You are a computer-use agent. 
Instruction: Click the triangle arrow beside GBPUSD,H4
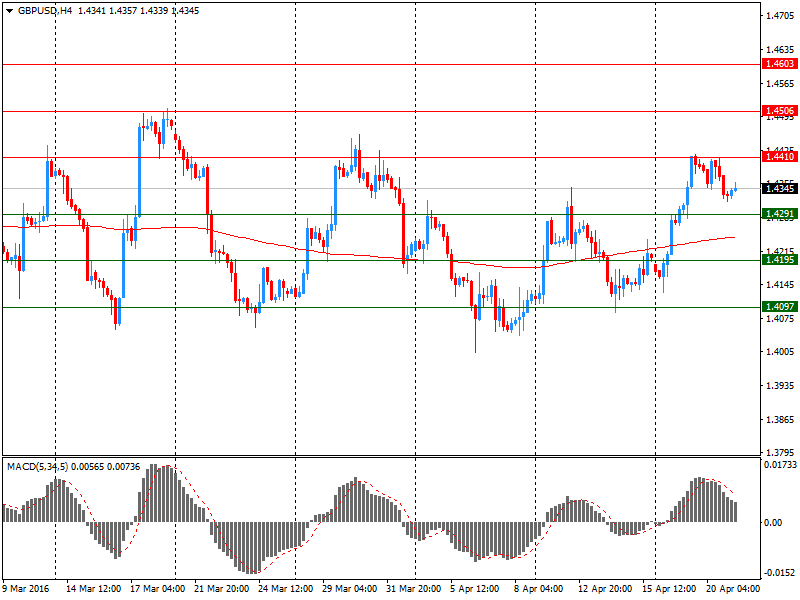coord(9,11)
